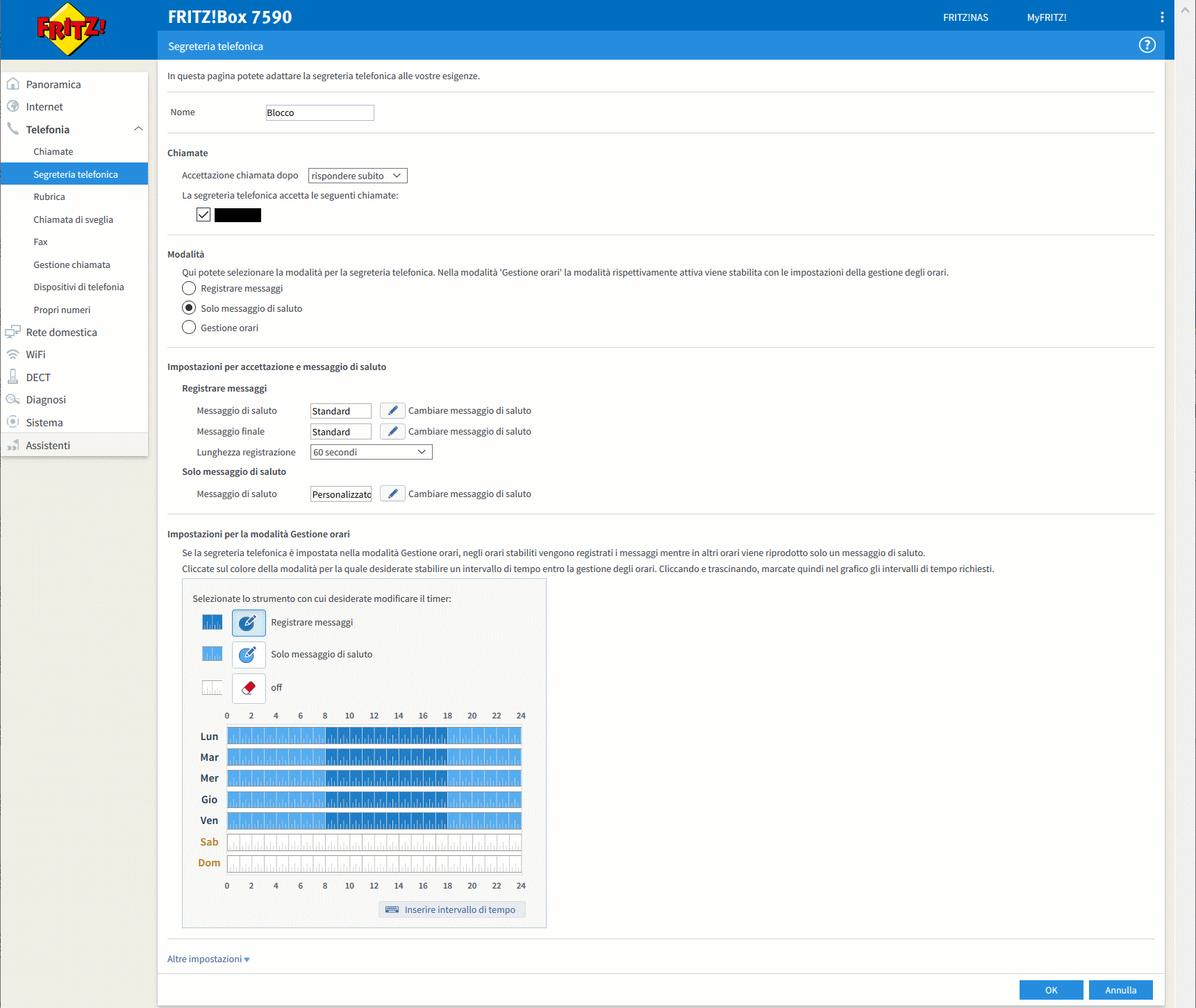The height and width of the screenshot is (1008, 1196).
Task: Click the Annulla button
Action: pos(1120,990)
